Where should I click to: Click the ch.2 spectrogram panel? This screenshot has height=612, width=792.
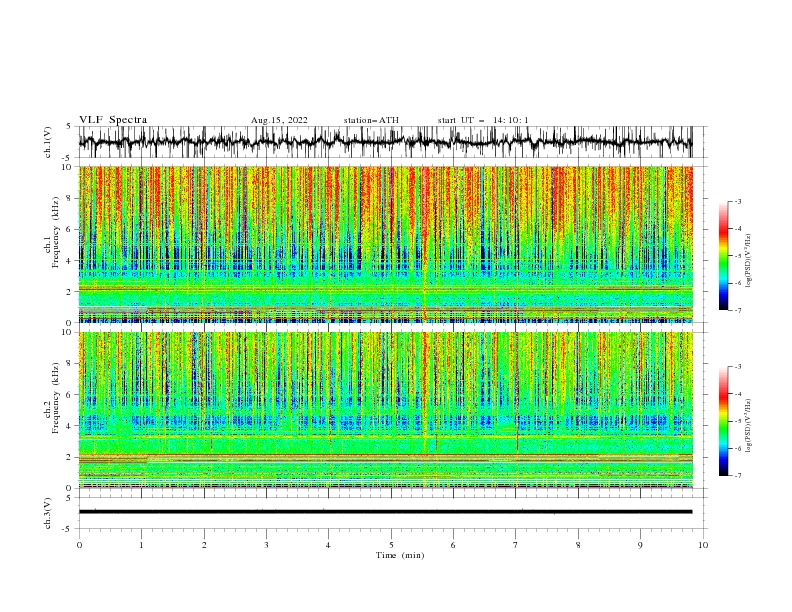[385, 410]
